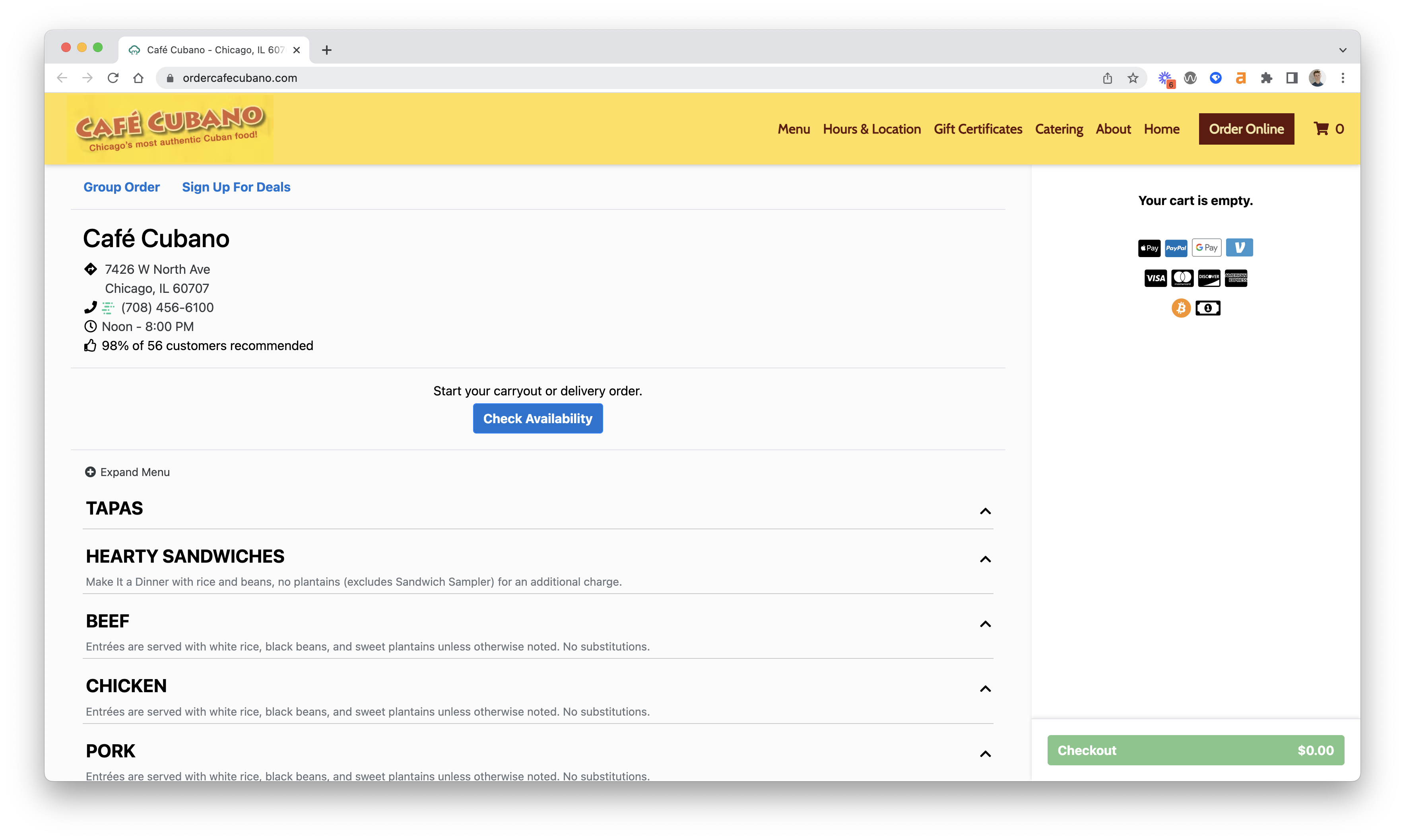Open a new browser tab
Screen dimensions: 1405x840
[x=327, y=50]
